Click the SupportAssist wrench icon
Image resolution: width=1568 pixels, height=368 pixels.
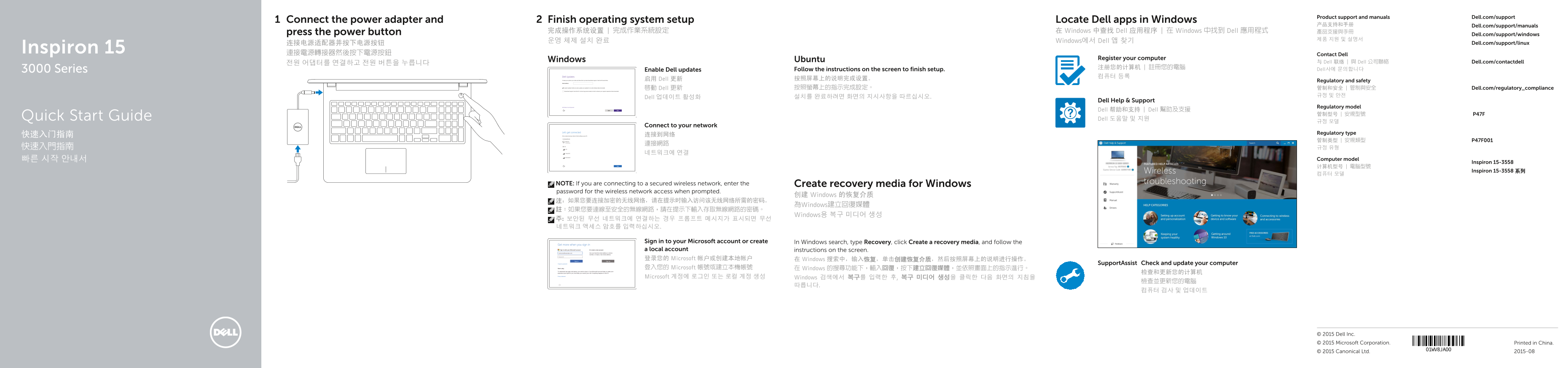tap(1070, 275)
